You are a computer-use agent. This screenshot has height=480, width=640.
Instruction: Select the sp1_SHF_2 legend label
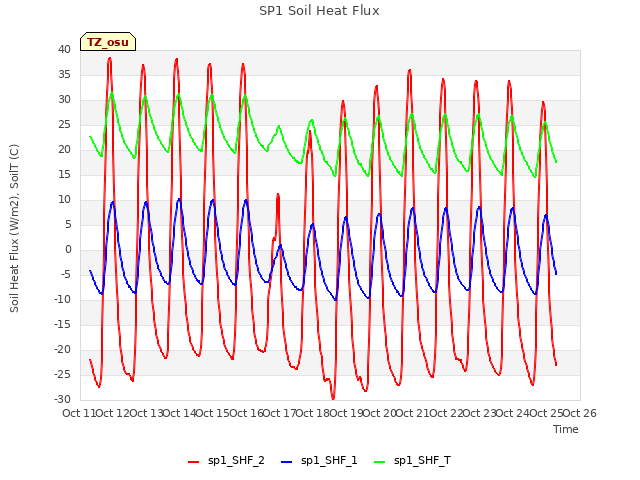coord(236,460)
